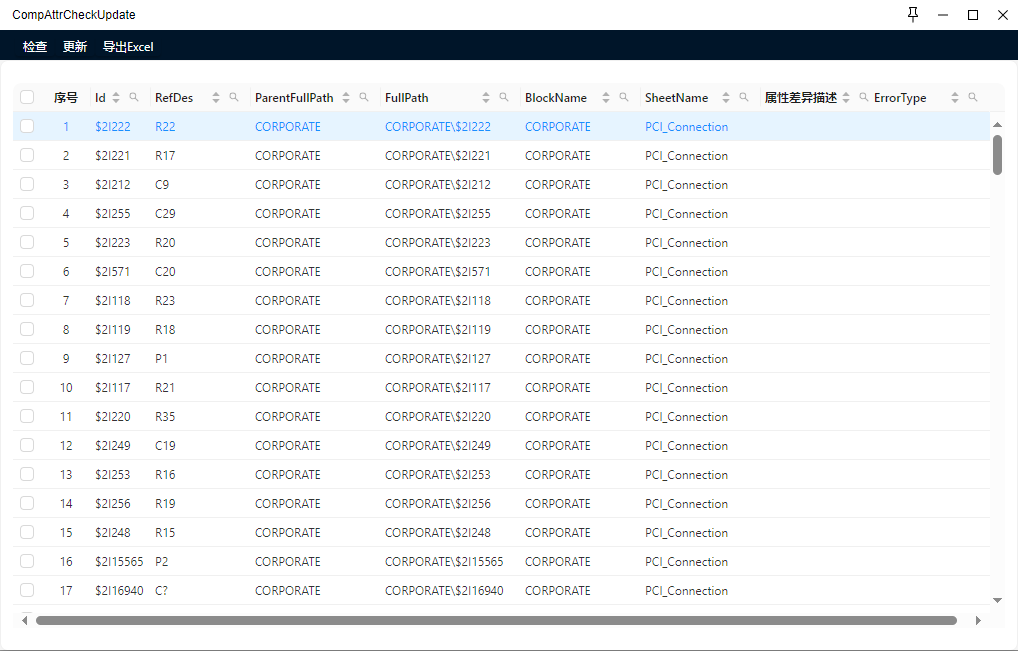Open the RefDes column search filter
Viewport: 1018px width, 651px height.
[x=234, y=97]
